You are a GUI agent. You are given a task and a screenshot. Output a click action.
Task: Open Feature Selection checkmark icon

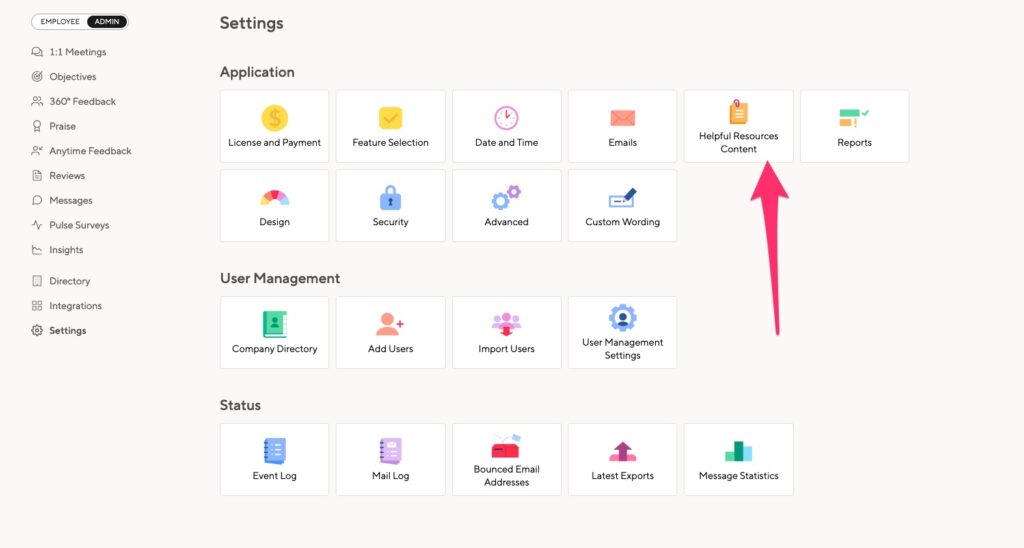click(391, 118)
